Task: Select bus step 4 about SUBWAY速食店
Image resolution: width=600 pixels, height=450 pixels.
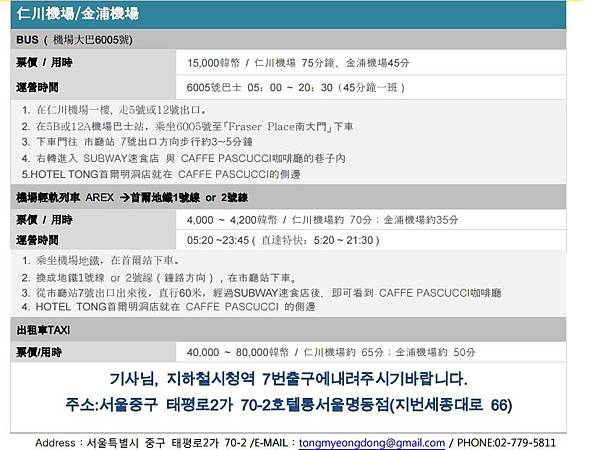Action: pos(183,158)
